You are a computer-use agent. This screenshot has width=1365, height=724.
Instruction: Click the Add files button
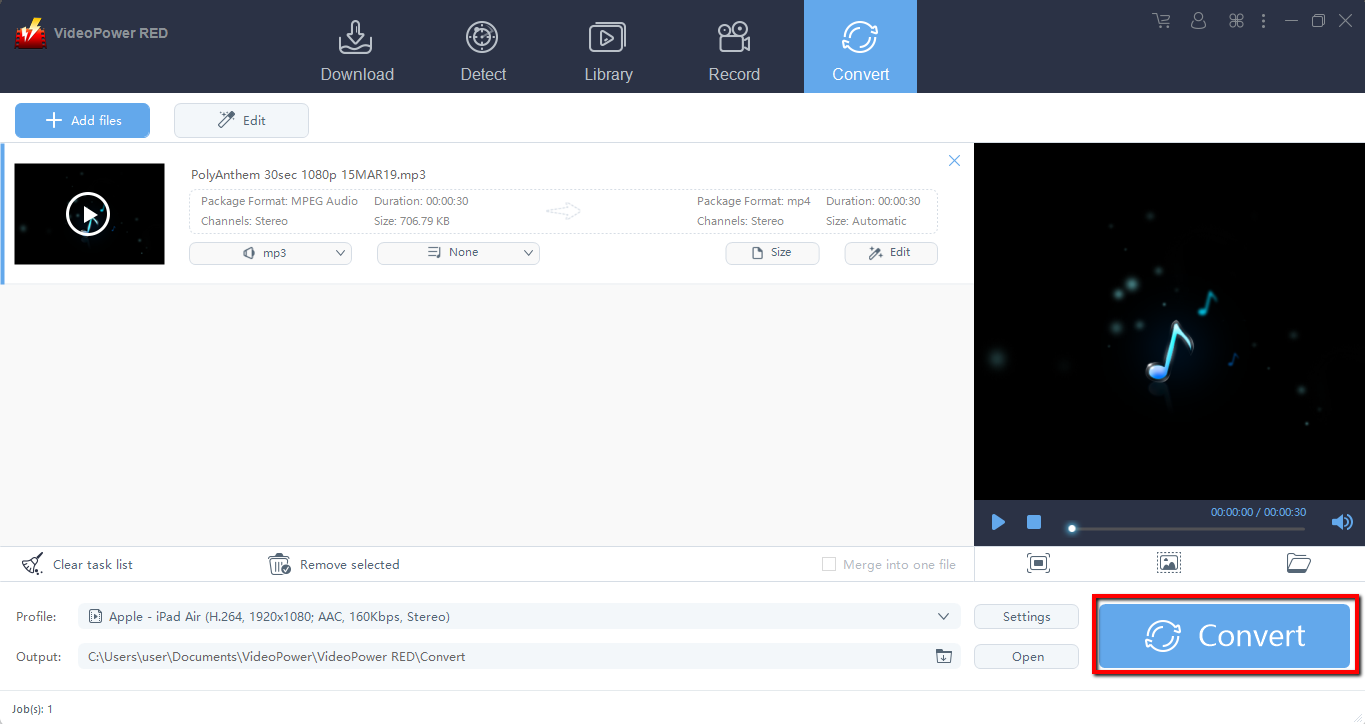pos(82,120)
